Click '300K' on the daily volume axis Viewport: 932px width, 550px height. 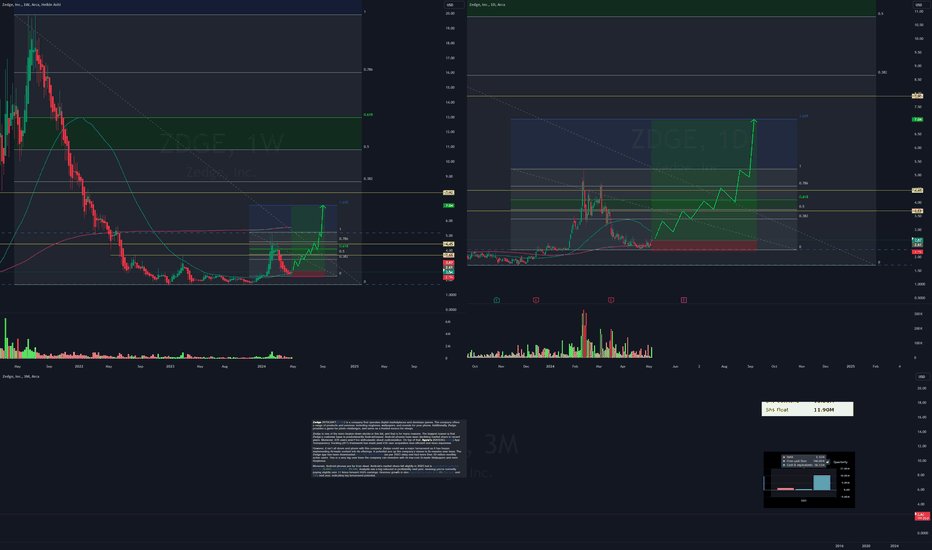(918, 313)
